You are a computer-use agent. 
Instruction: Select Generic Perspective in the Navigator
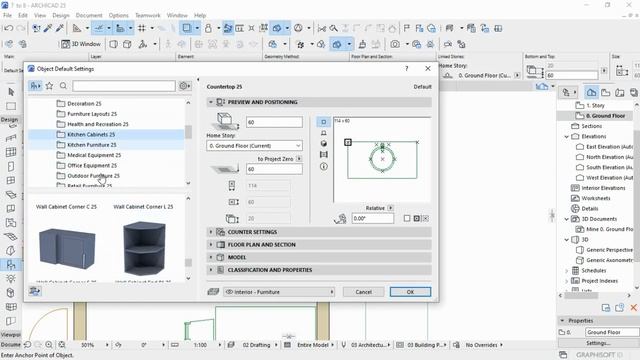(609, 249)
